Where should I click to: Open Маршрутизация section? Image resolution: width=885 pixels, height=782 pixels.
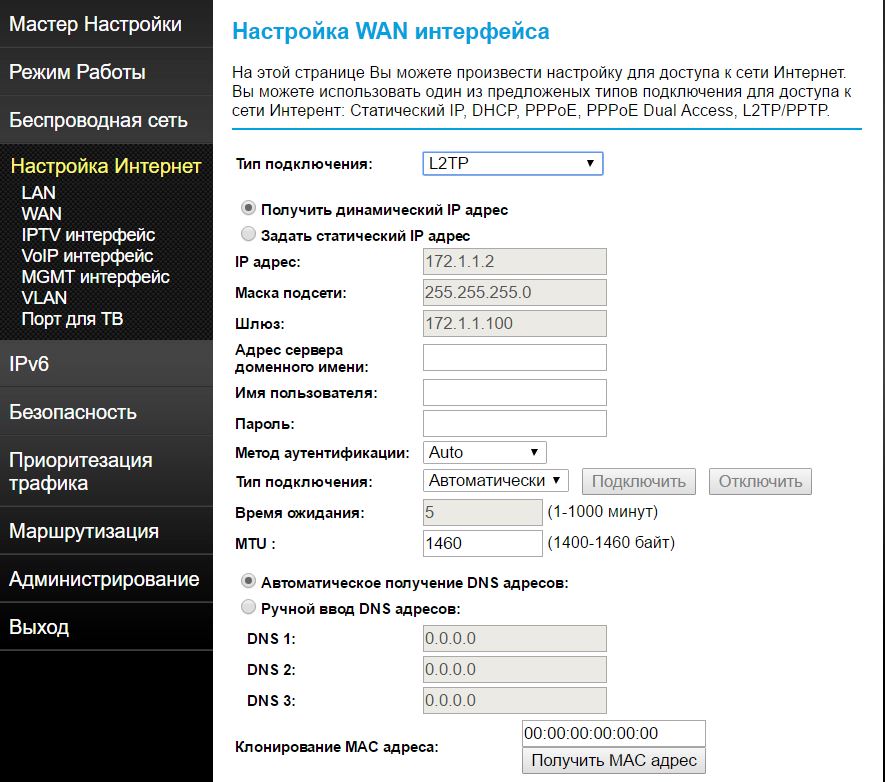(84, 531)
